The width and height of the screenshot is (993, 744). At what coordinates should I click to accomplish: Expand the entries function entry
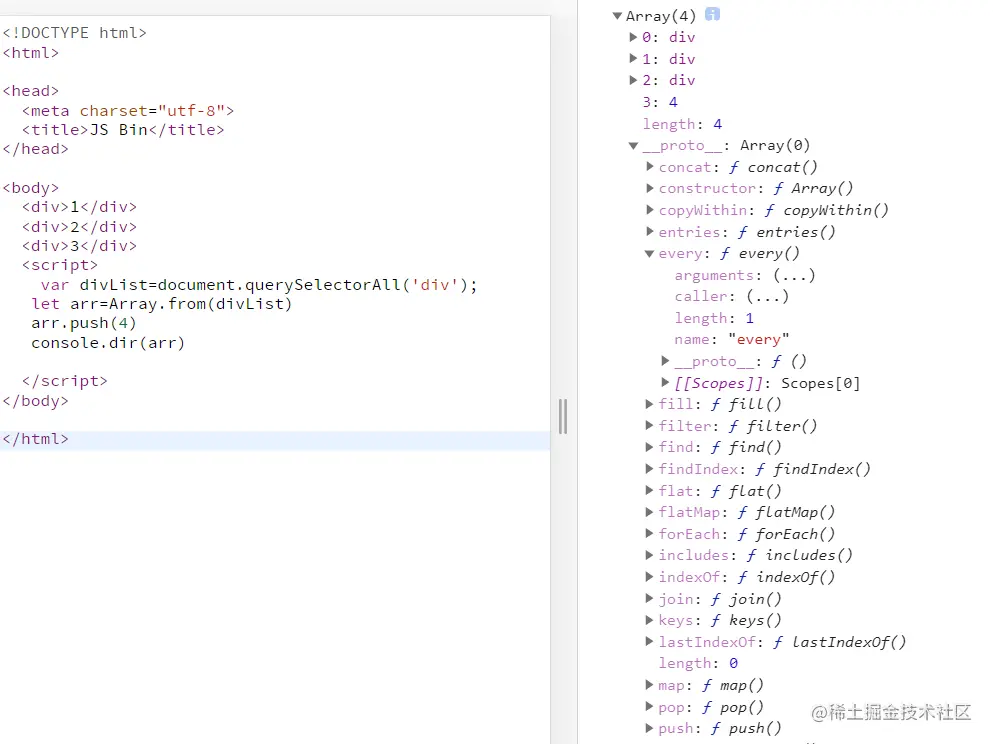tap(650, 232)
